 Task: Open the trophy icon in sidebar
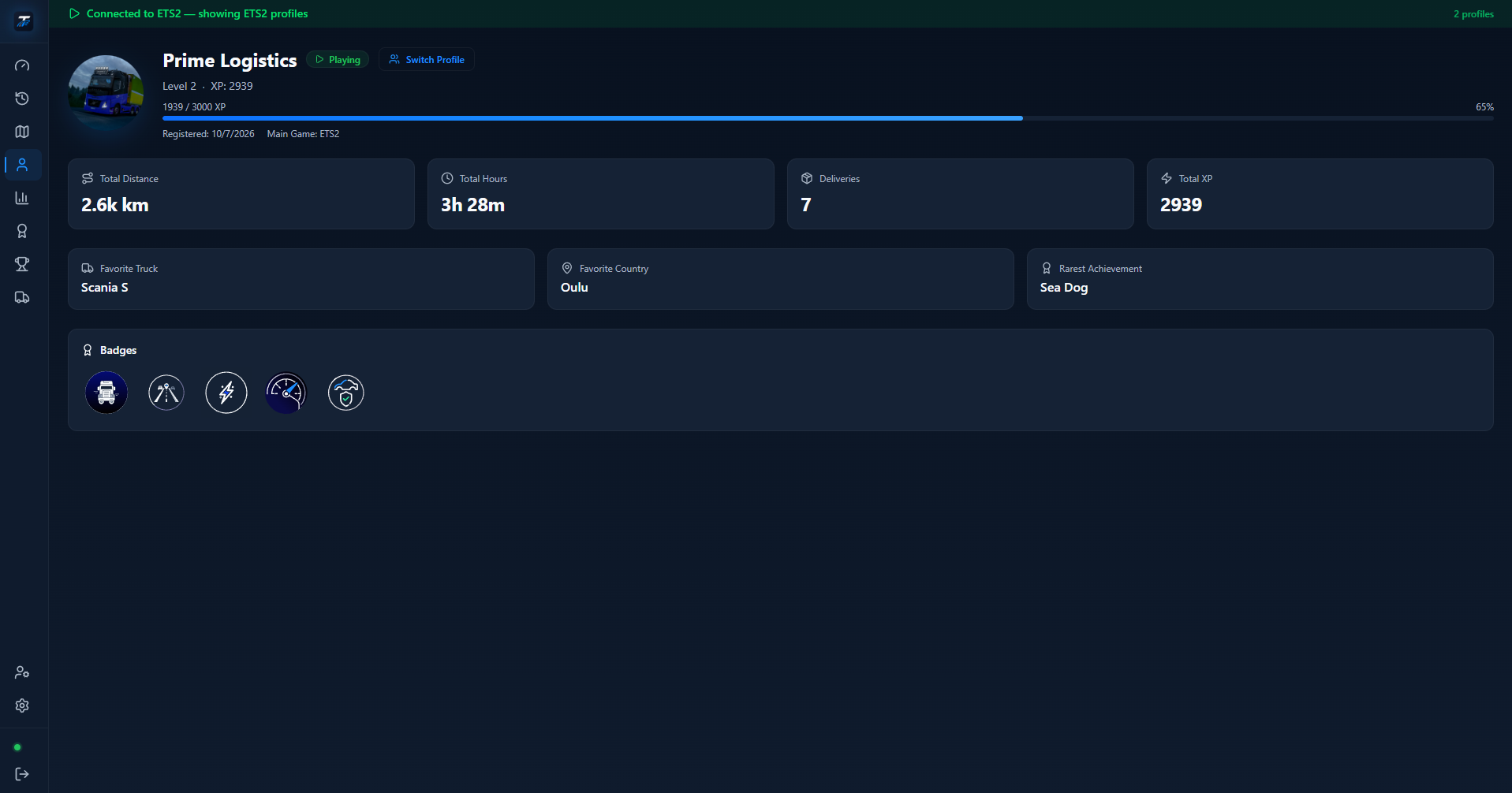point(22,264)
